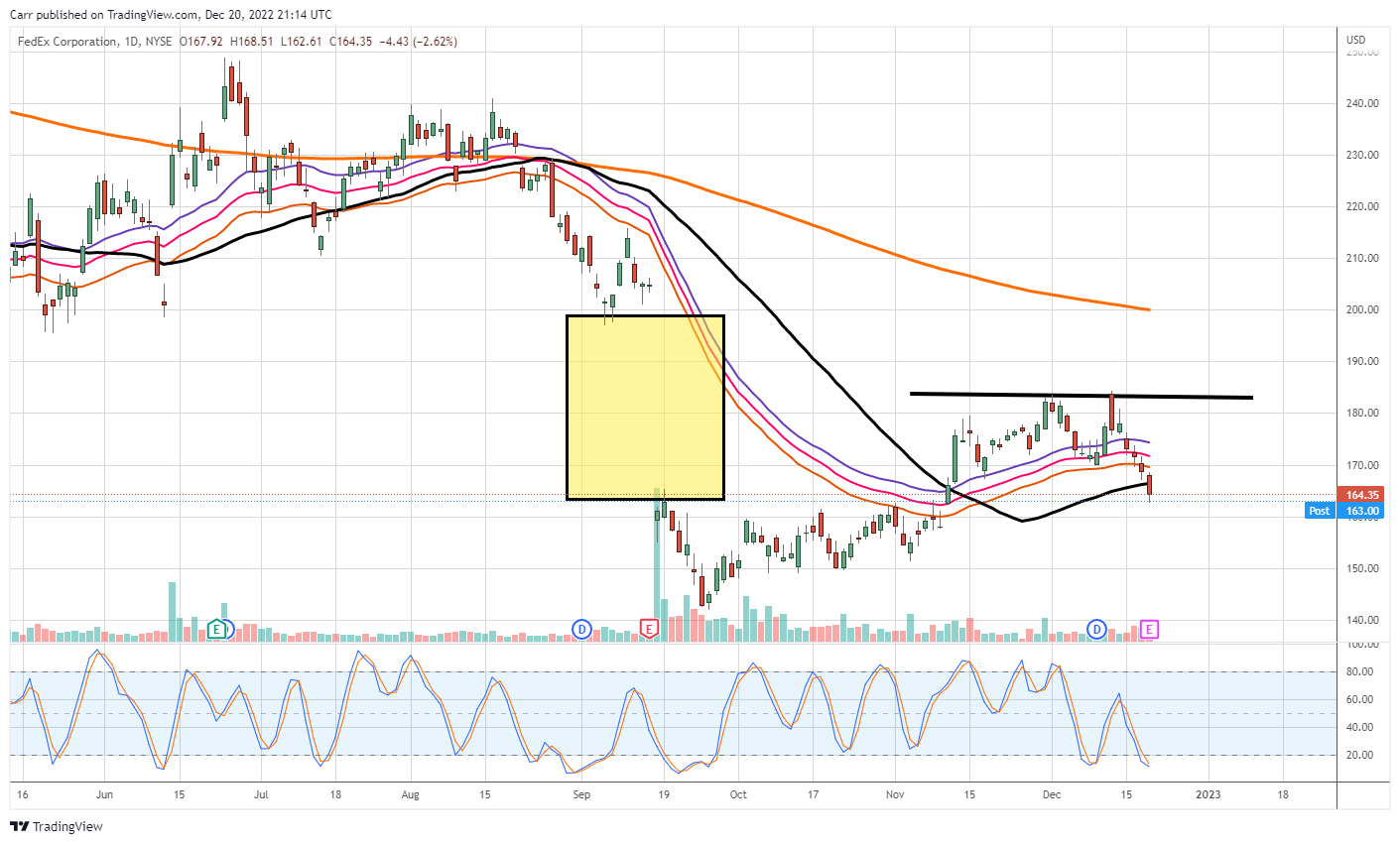Click the 1D interval label in chart legend
The height and width of the screenshot is (844, 1400).
tap(131, 42)
